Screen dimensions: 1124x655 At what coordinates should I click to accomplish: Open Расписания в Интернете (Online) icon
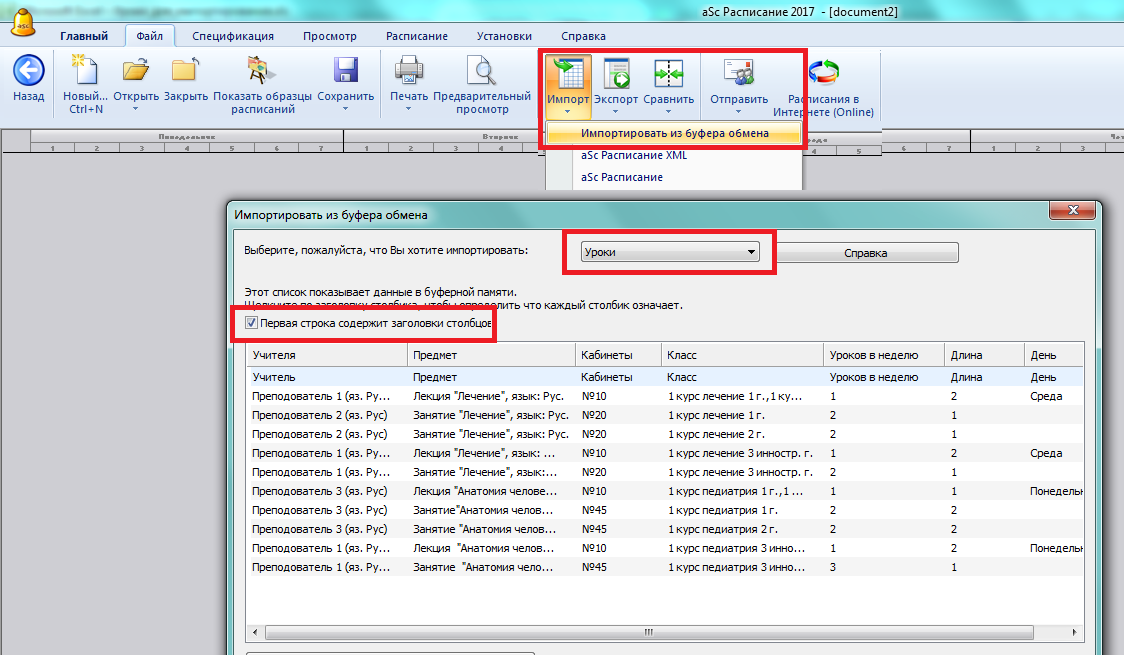coord(823,73)
